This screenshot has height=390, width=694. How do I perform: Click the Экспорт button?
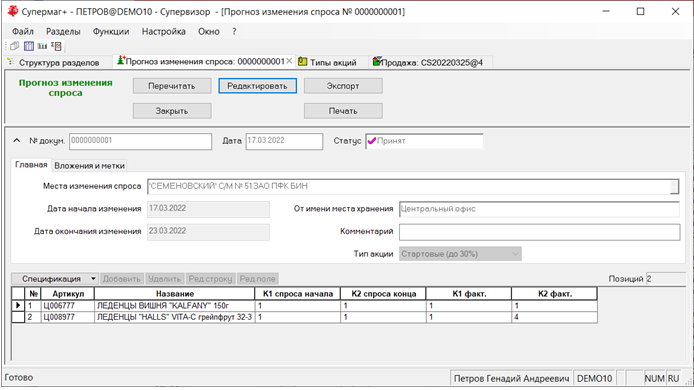pos(343,86)
